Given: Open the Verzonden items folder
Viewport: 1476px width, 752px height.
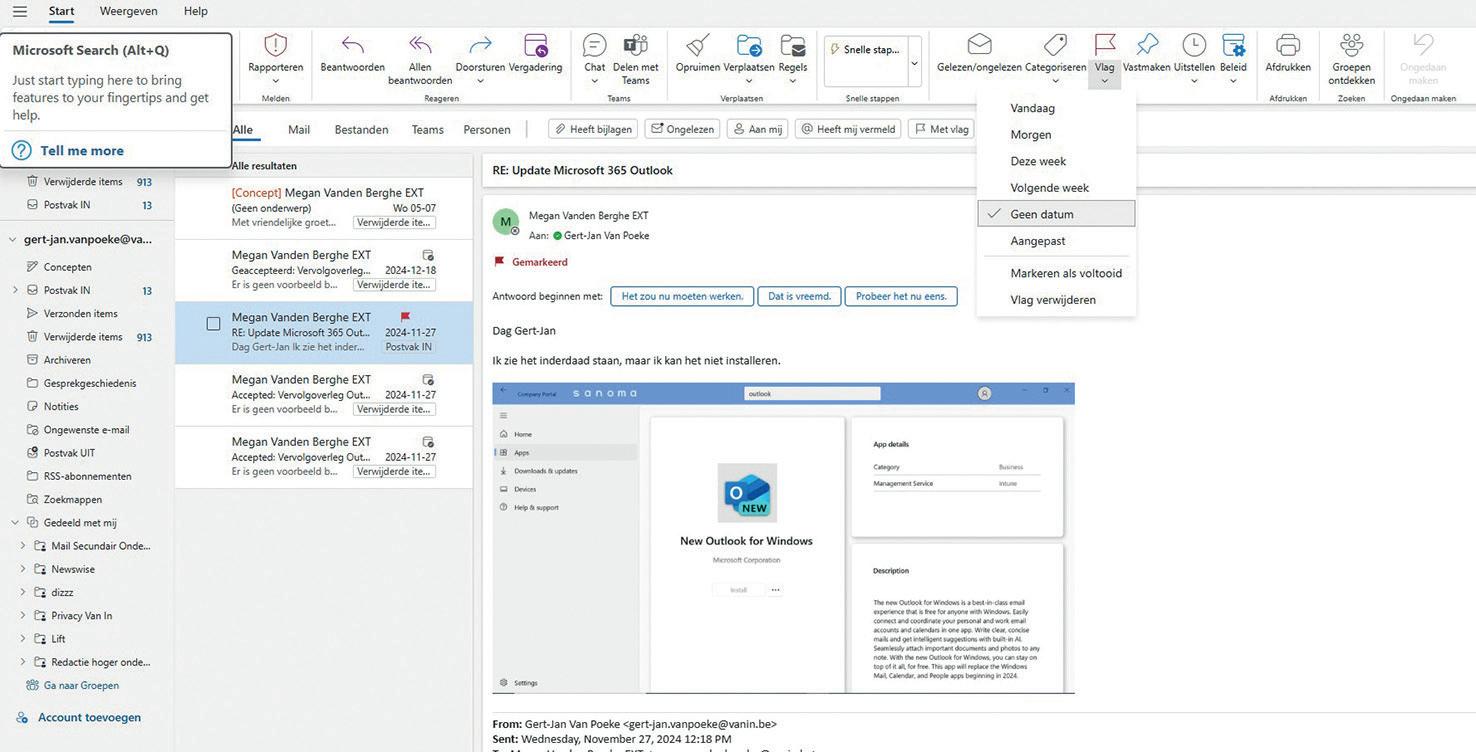Looking at the screenshot, I should tap(81, 314).
